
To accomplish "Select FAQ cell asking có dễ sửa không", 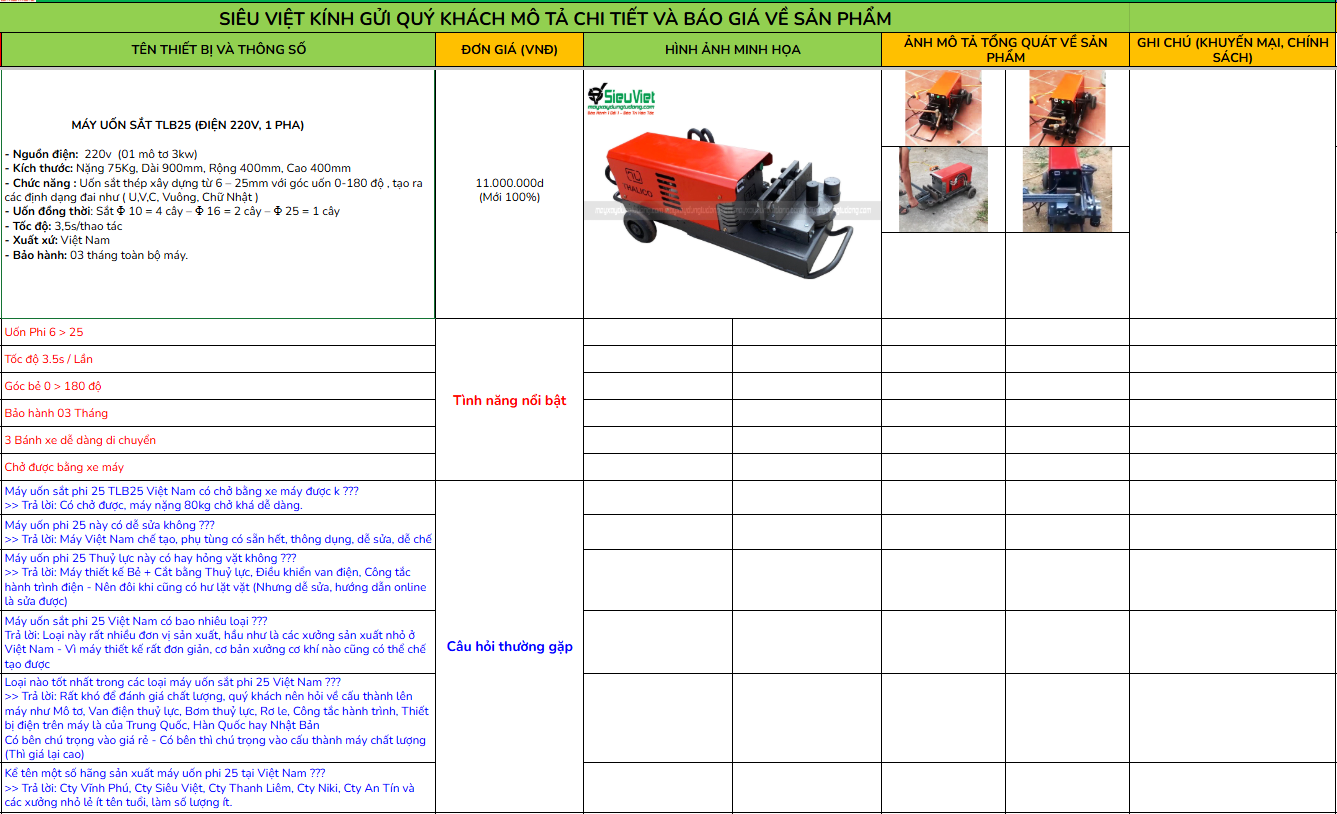I will [x=218, y=532].
